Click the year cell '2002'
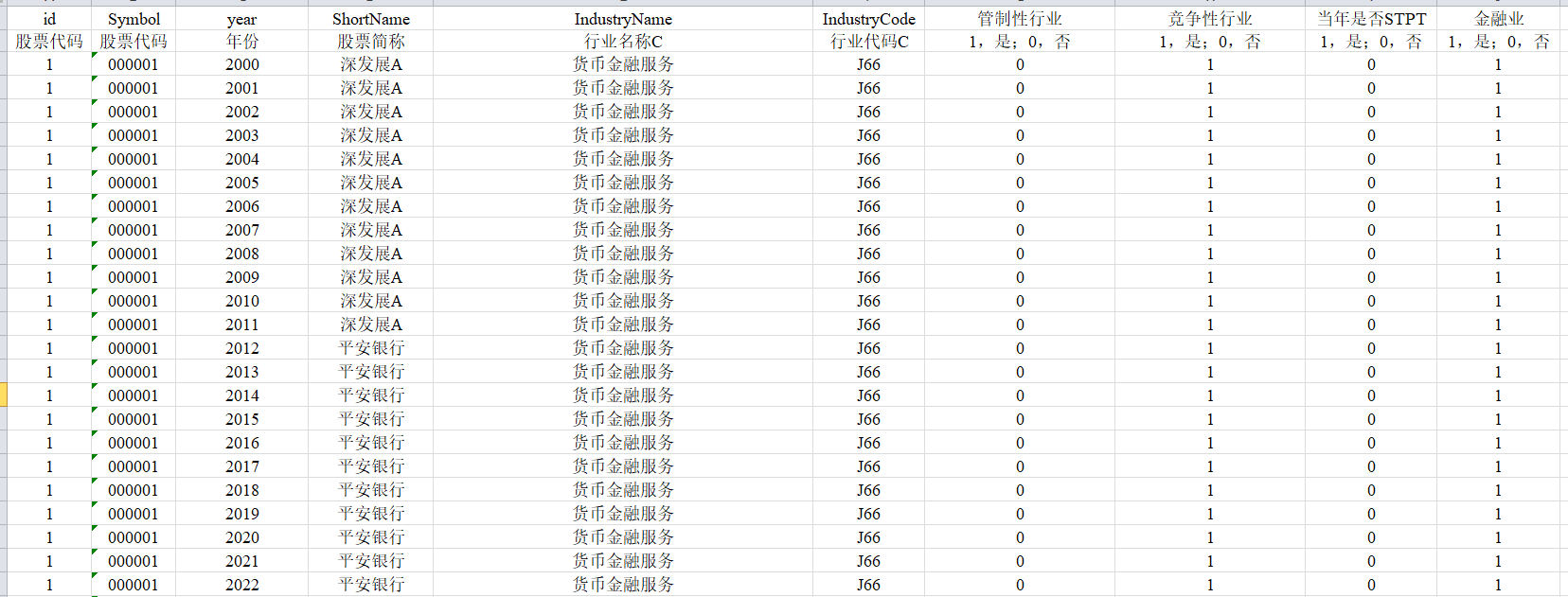This screenshot has width=1568, height=597. (241, 112)
